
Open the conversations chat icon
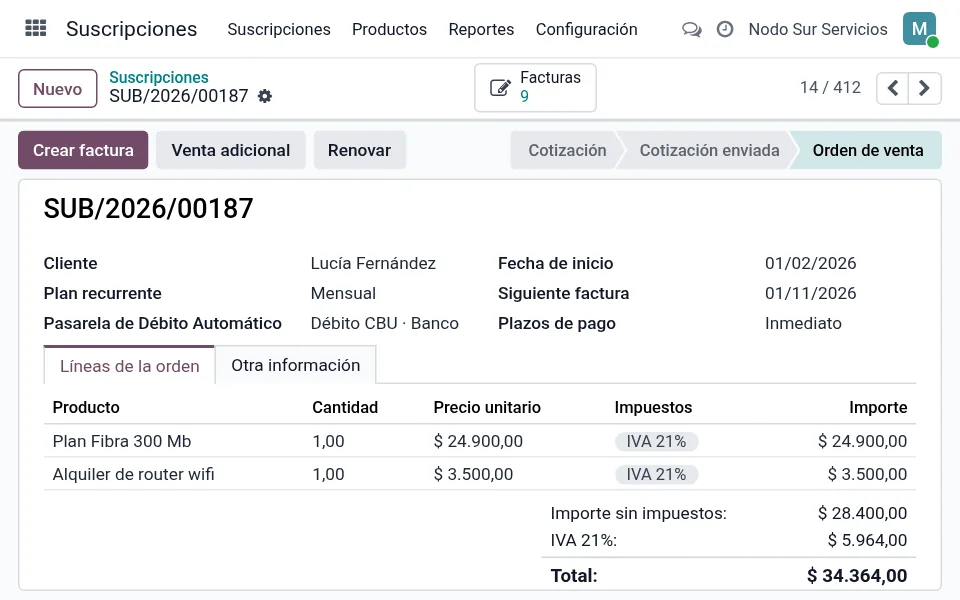point(692,29)
